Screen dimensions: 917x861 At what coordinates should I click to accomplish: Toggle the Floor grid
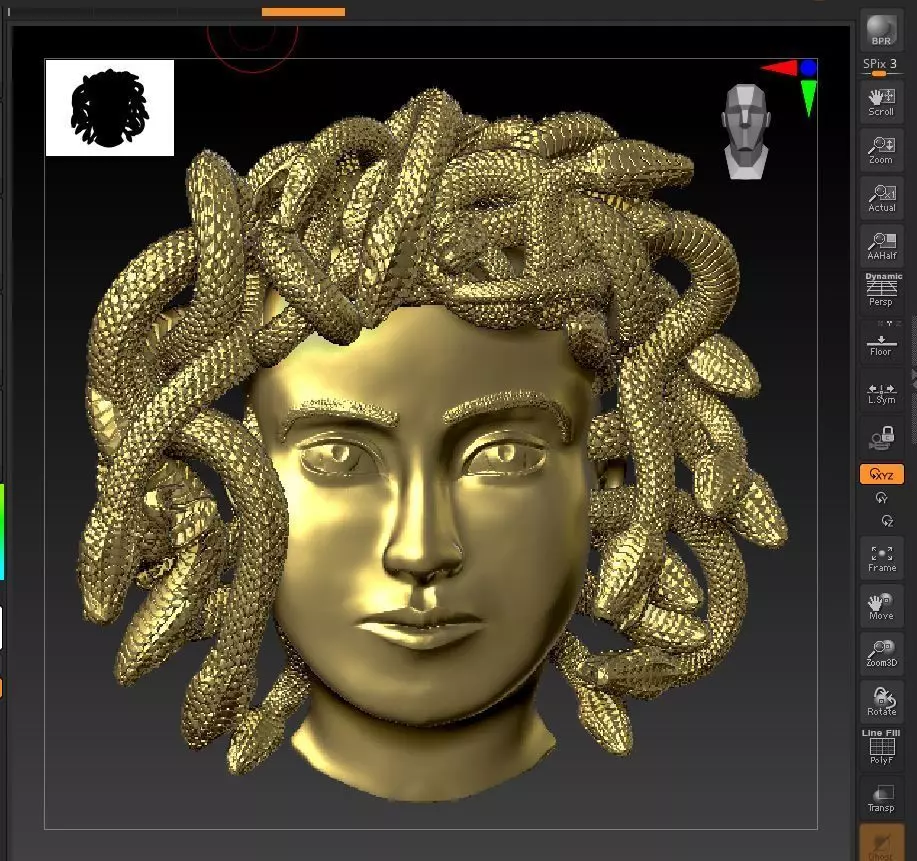point(881,343)
